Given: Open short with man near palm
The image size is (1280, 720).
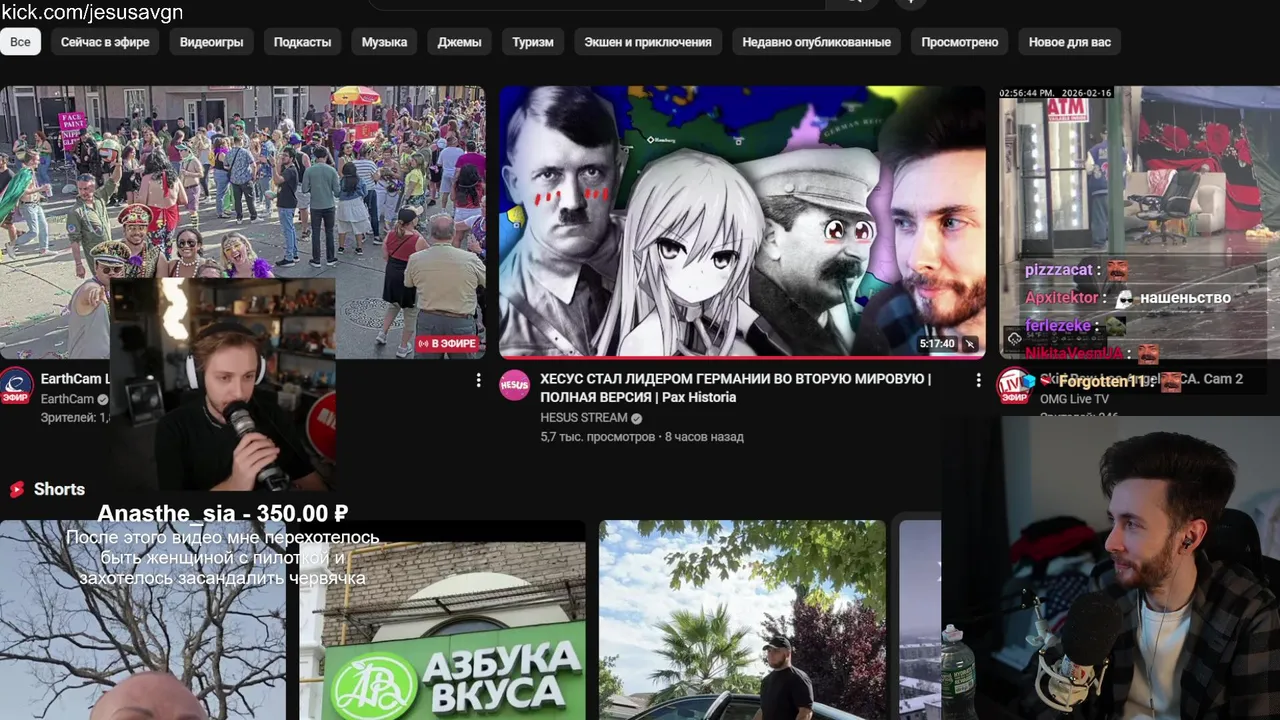Looking at the screenshot, I should tap(742, 620).
